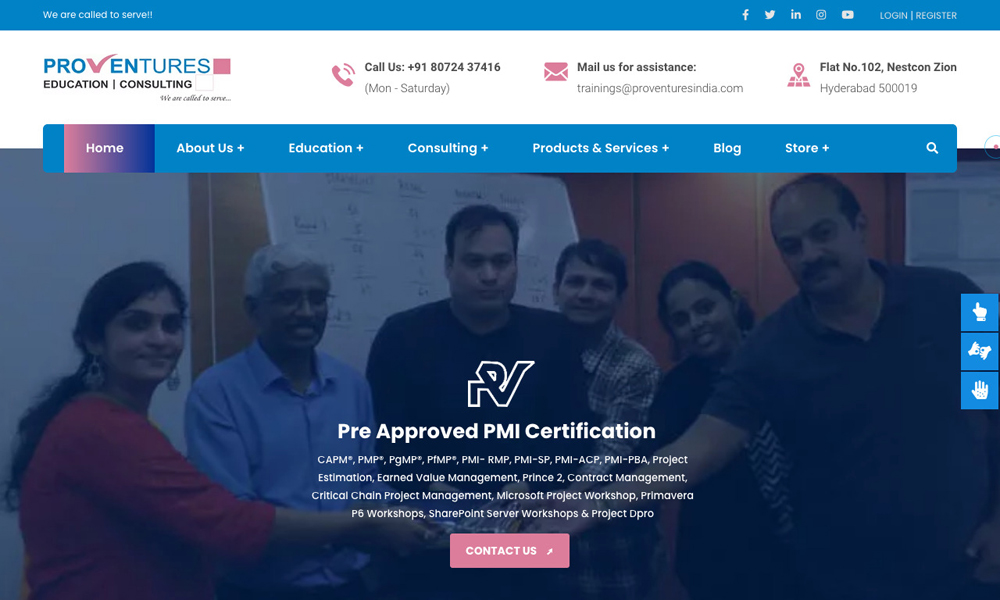
Task: Expand the Consulting + menu
Action: 448,148
